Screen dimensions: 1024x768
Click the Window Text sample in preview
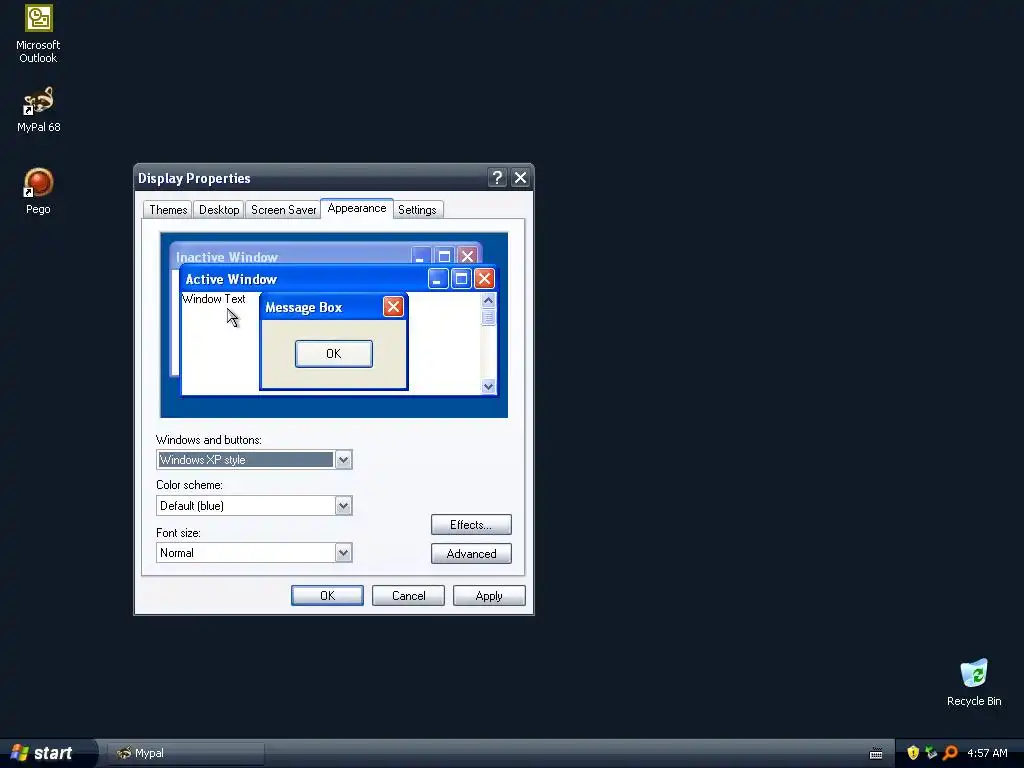pyautogui.click(x=214, y=299)
